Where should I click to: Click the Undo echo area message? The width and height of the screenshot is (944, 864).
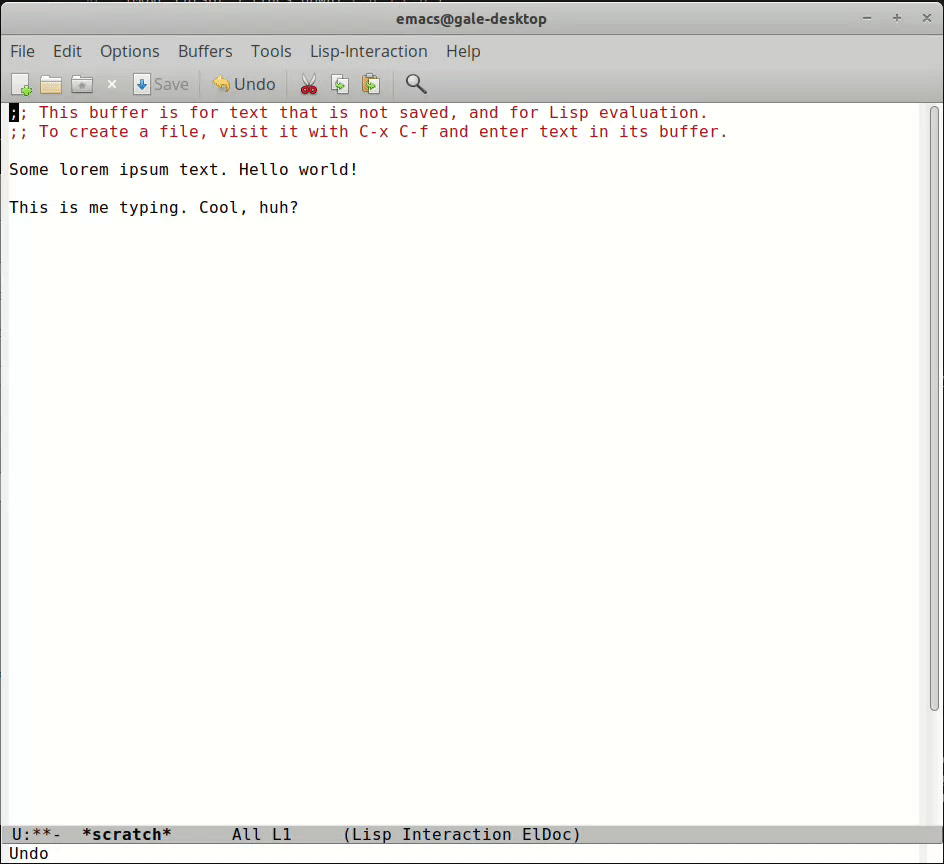coord(27,853)
